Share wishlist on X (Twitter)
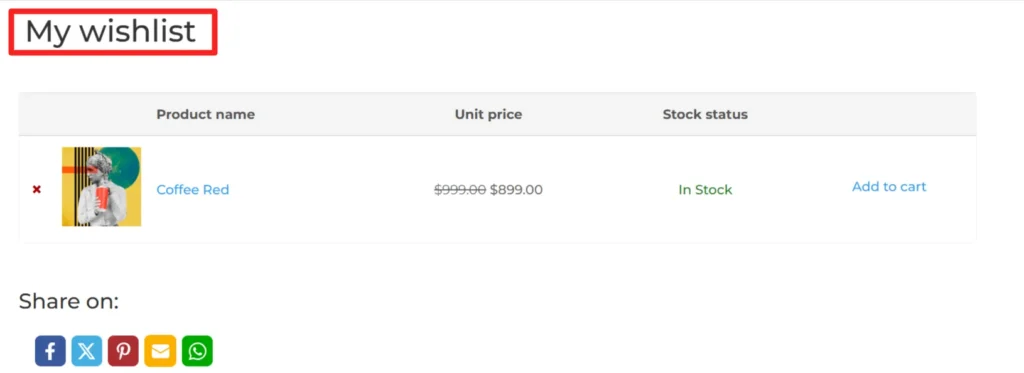This screenshot has width=1024, height=373. (x=87, y=351)
